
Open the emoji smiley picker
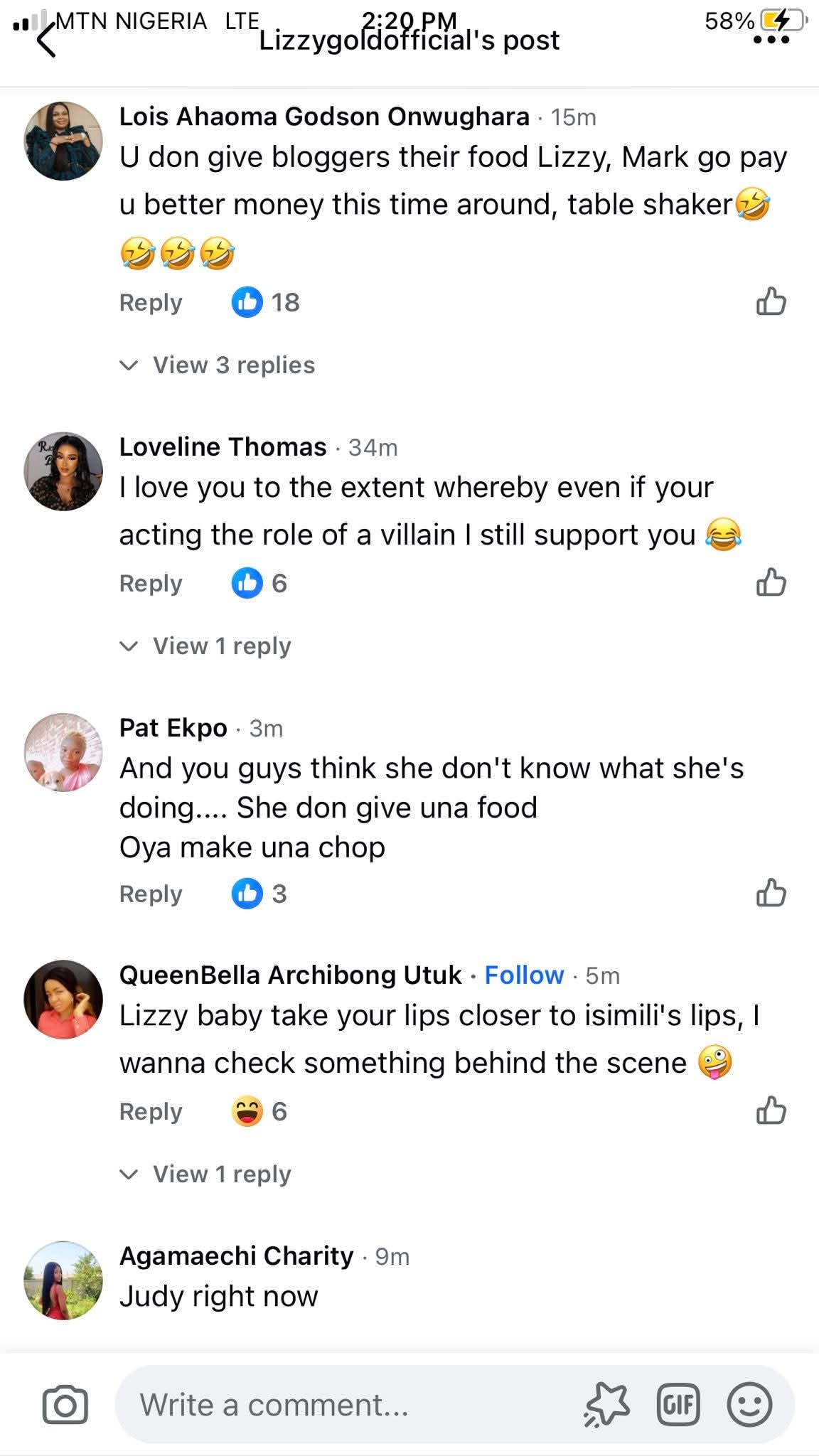pos(749,1405)
